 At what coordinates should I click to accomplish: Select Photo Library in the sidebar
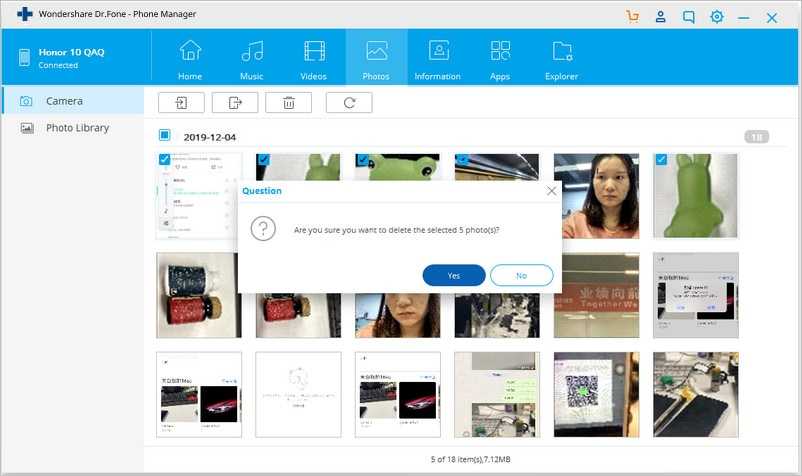tap(77, 128)
